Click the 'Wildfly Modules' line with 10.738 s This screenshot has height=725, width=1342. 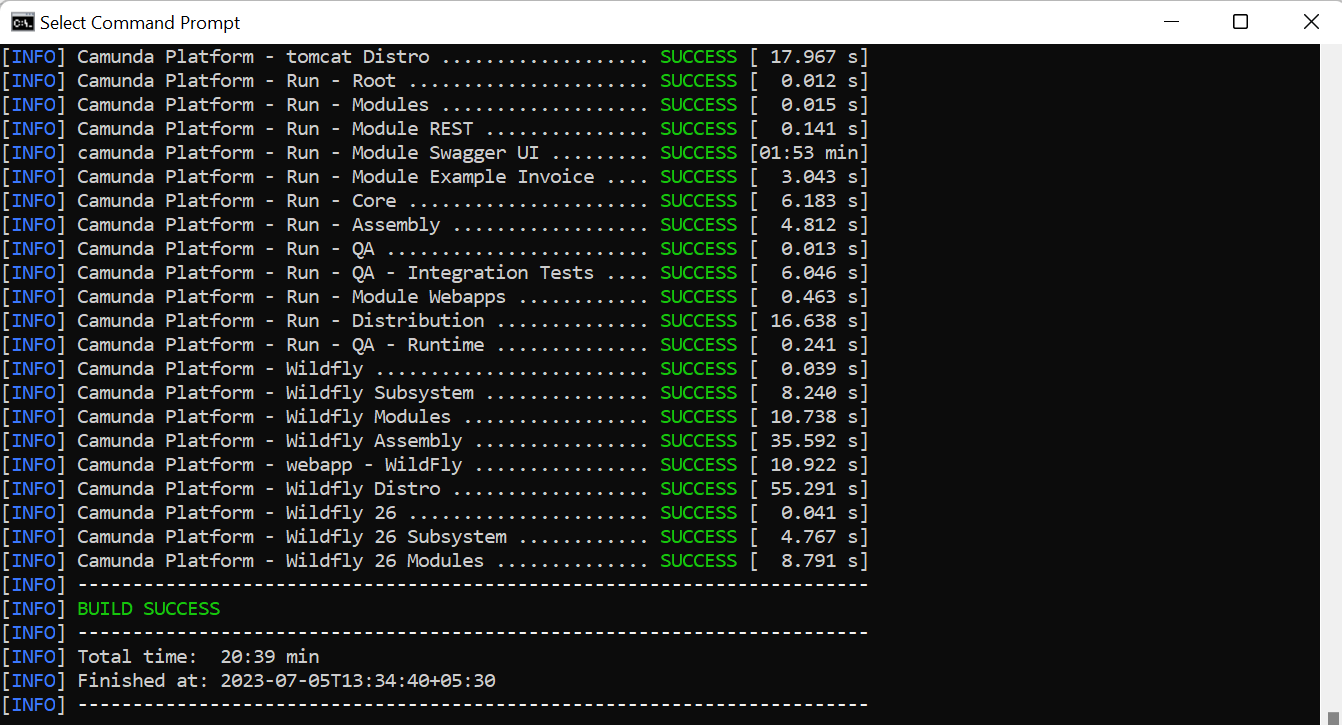tap(435, 417)
